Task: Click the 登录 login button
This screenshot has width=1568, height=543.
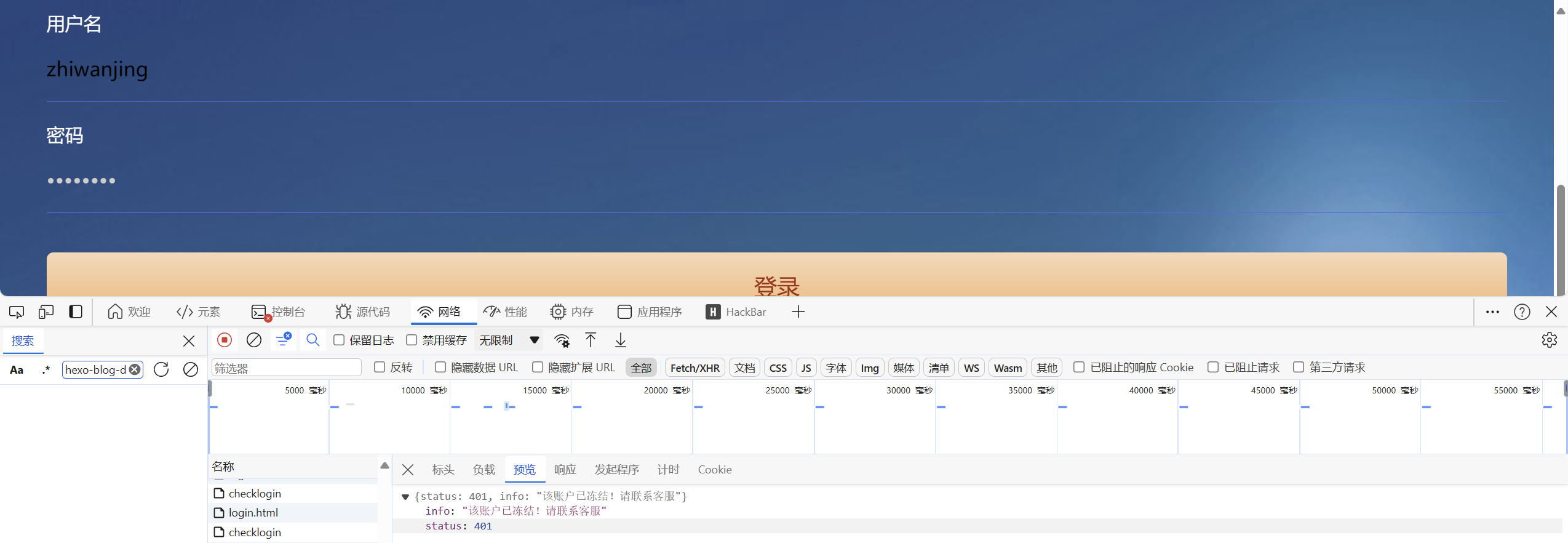Action: point(776,275)
